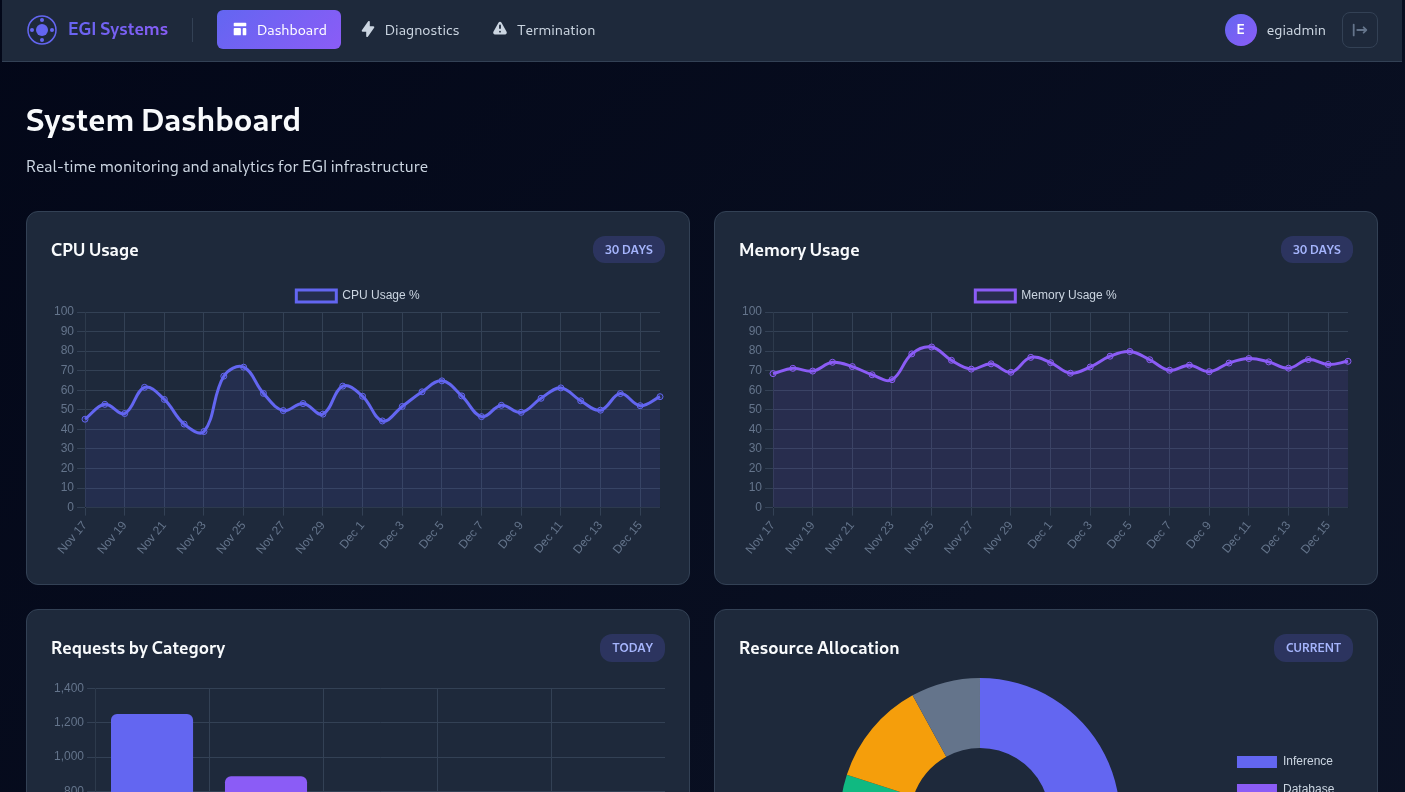Open the Diagnostics tab
This screenshot has height=792, width=1405.
click(410, 30)
